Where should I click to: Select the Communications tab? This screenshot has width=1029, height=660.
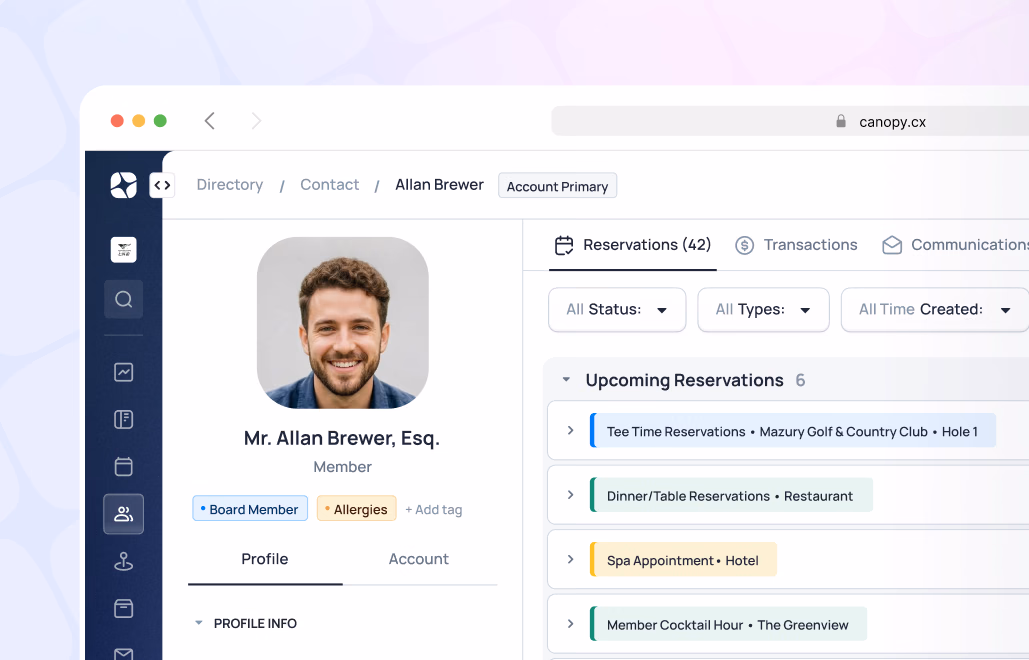(955, 245)
